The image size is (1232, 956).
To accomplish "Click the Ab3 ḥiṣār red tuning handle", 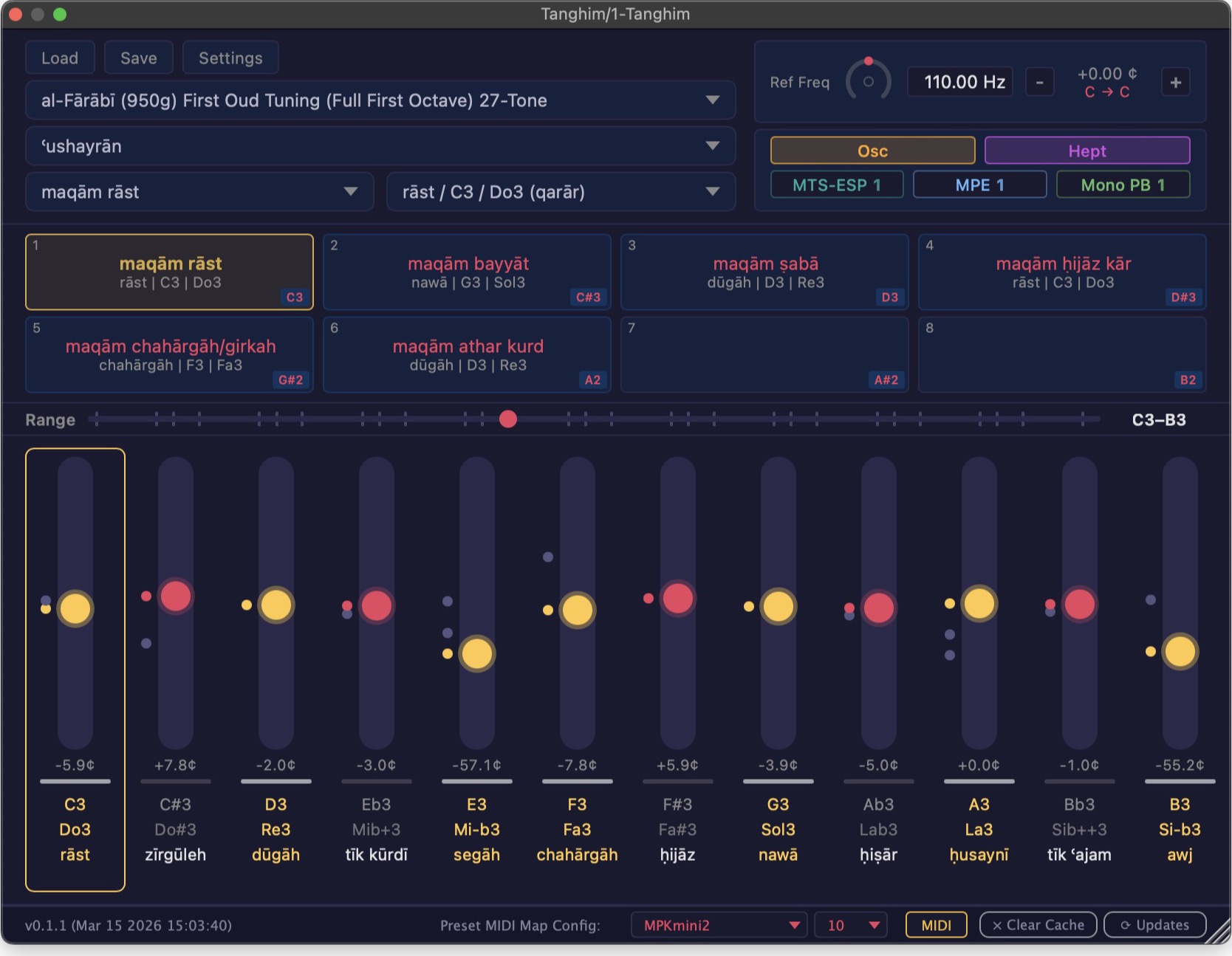I will [878, 608].
